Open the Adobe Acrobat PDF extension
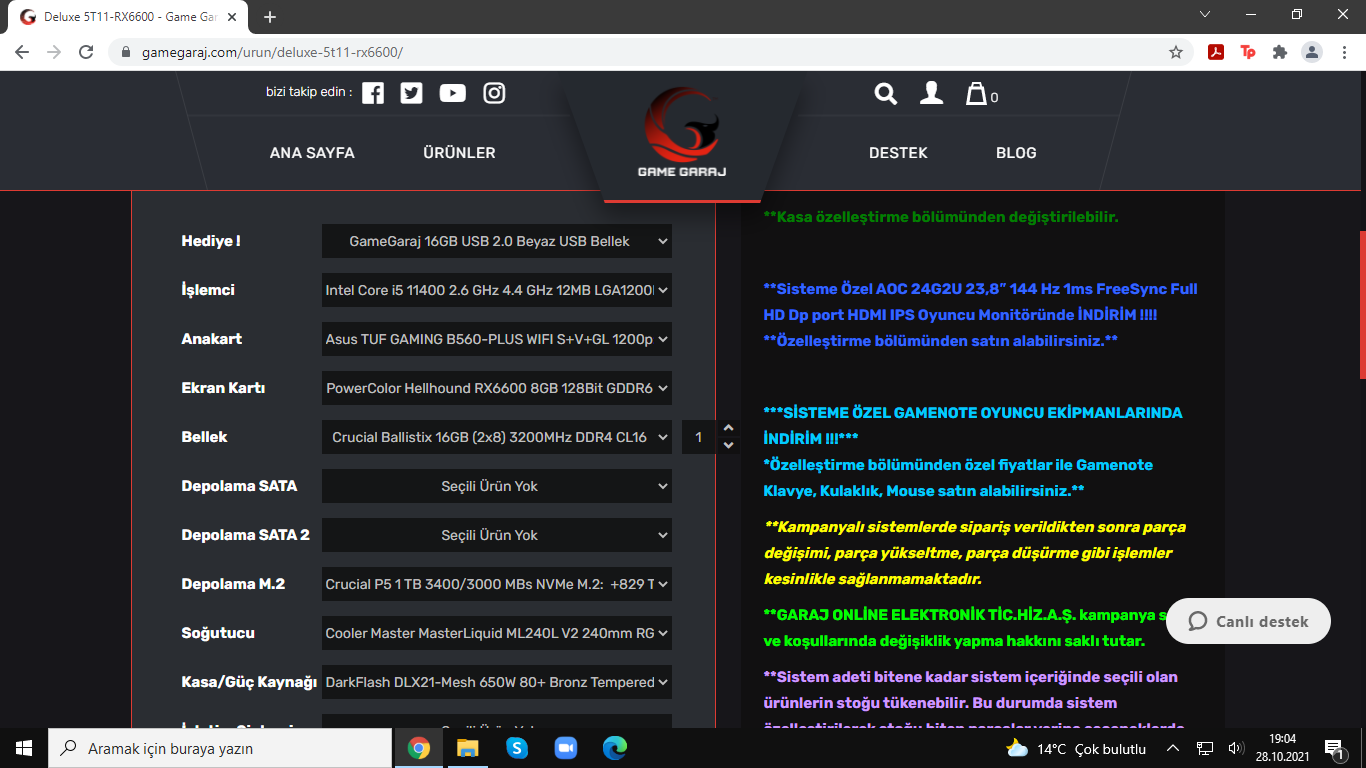This screenshot has height=768, width=1366. [1216, 52]
